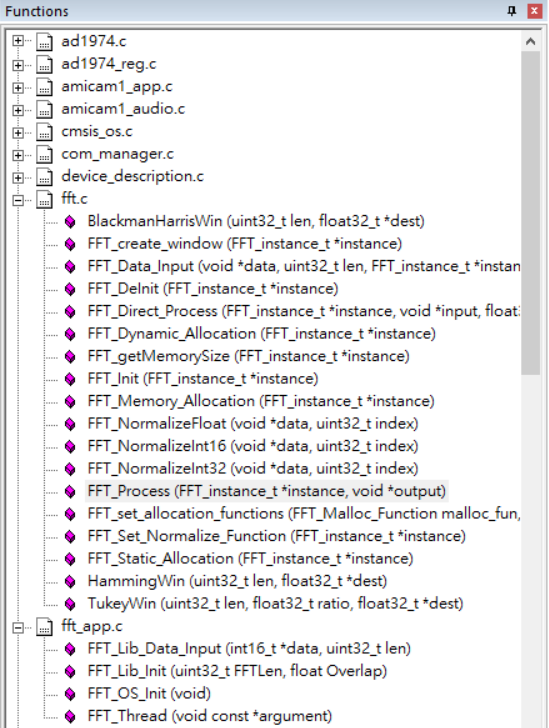Screen dimensions: 549x728
Task: Select FFT_set_allocation_functions entry text
Action: point(304,514)
